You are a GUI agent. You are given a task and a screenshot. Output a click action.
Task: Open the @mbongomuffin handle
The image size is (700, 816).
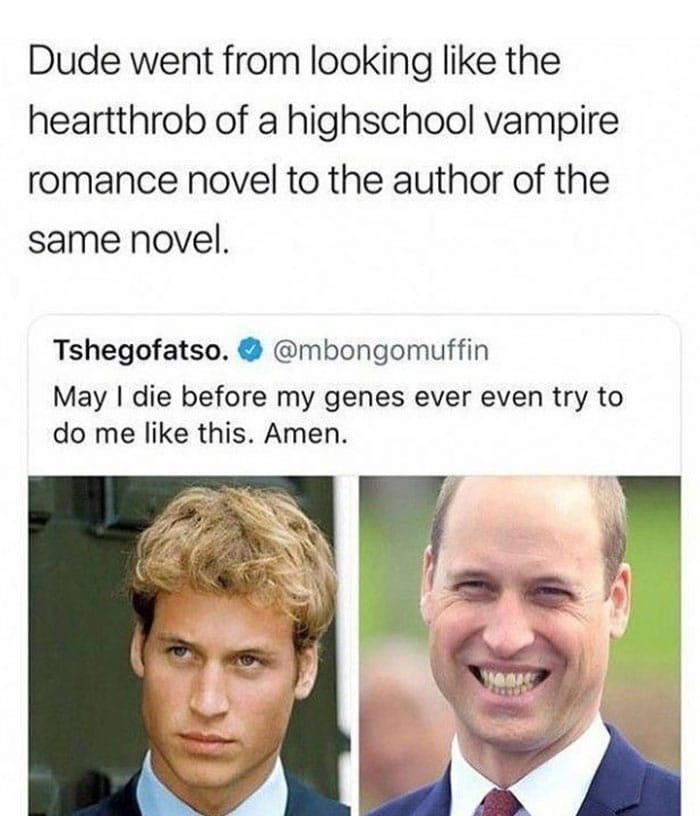(380, 350)
